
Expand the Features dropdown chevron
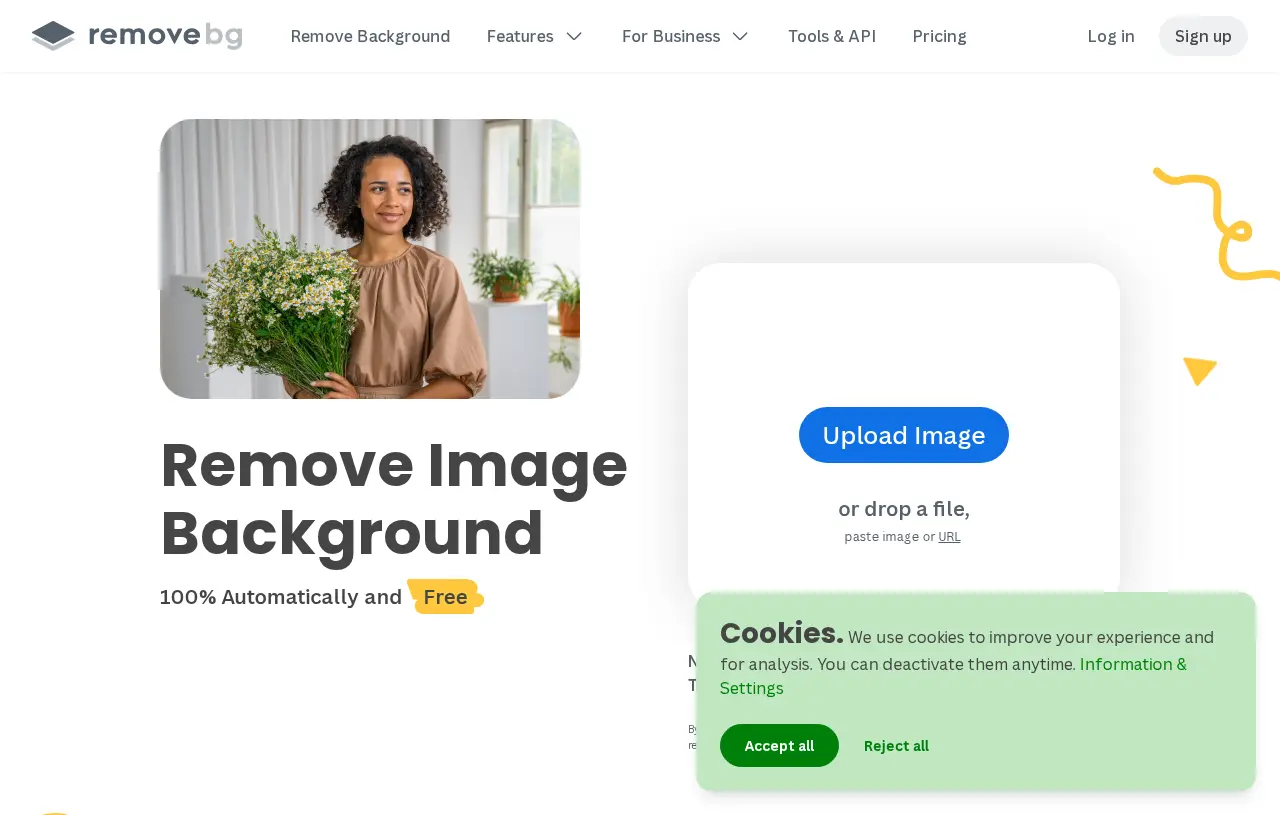click(x=574, y=36)
